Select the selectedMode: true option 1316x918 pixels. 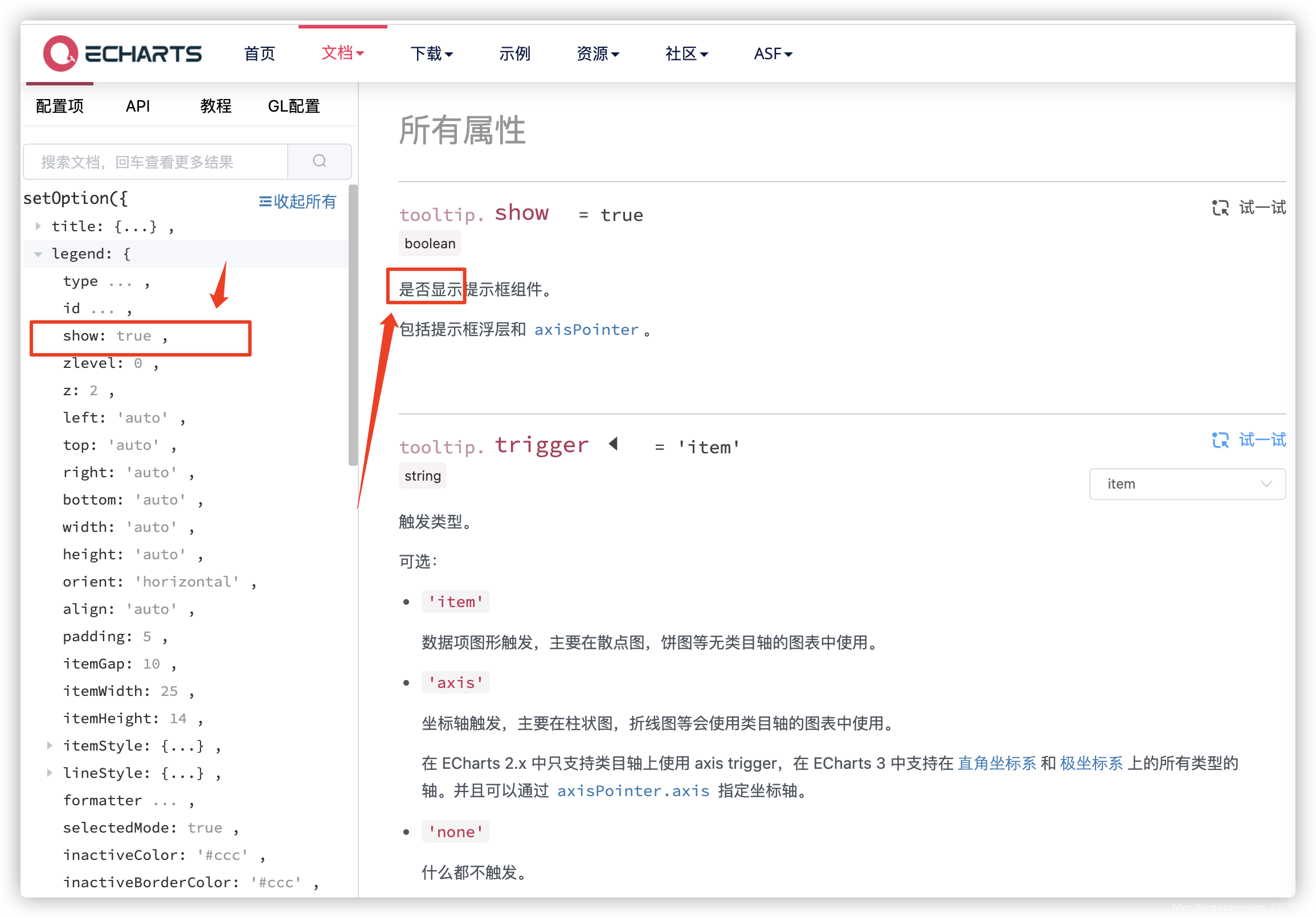(151, 828)
